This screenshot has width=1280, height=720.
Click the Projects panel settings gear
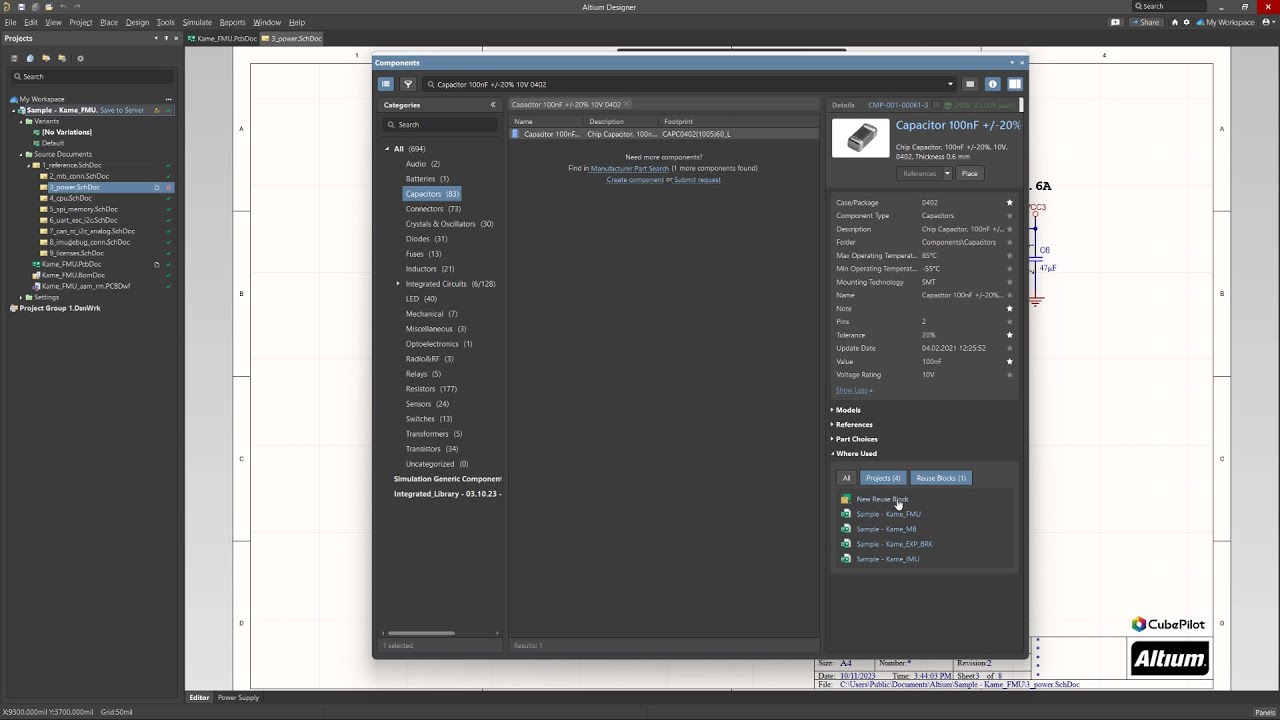pyautogui.click(x=80, y=58)
